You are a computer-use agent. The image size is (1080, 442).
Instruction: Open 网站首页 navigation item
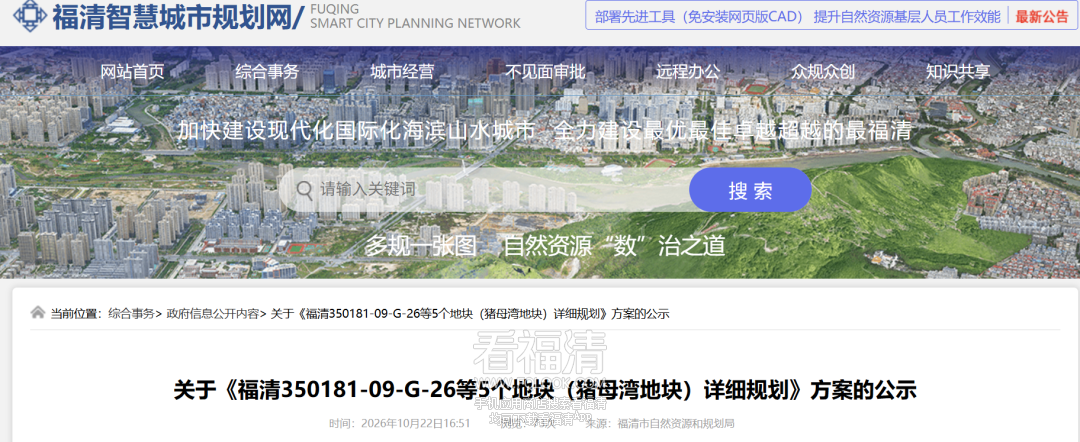pyautogui.click(x=133, y=71)
